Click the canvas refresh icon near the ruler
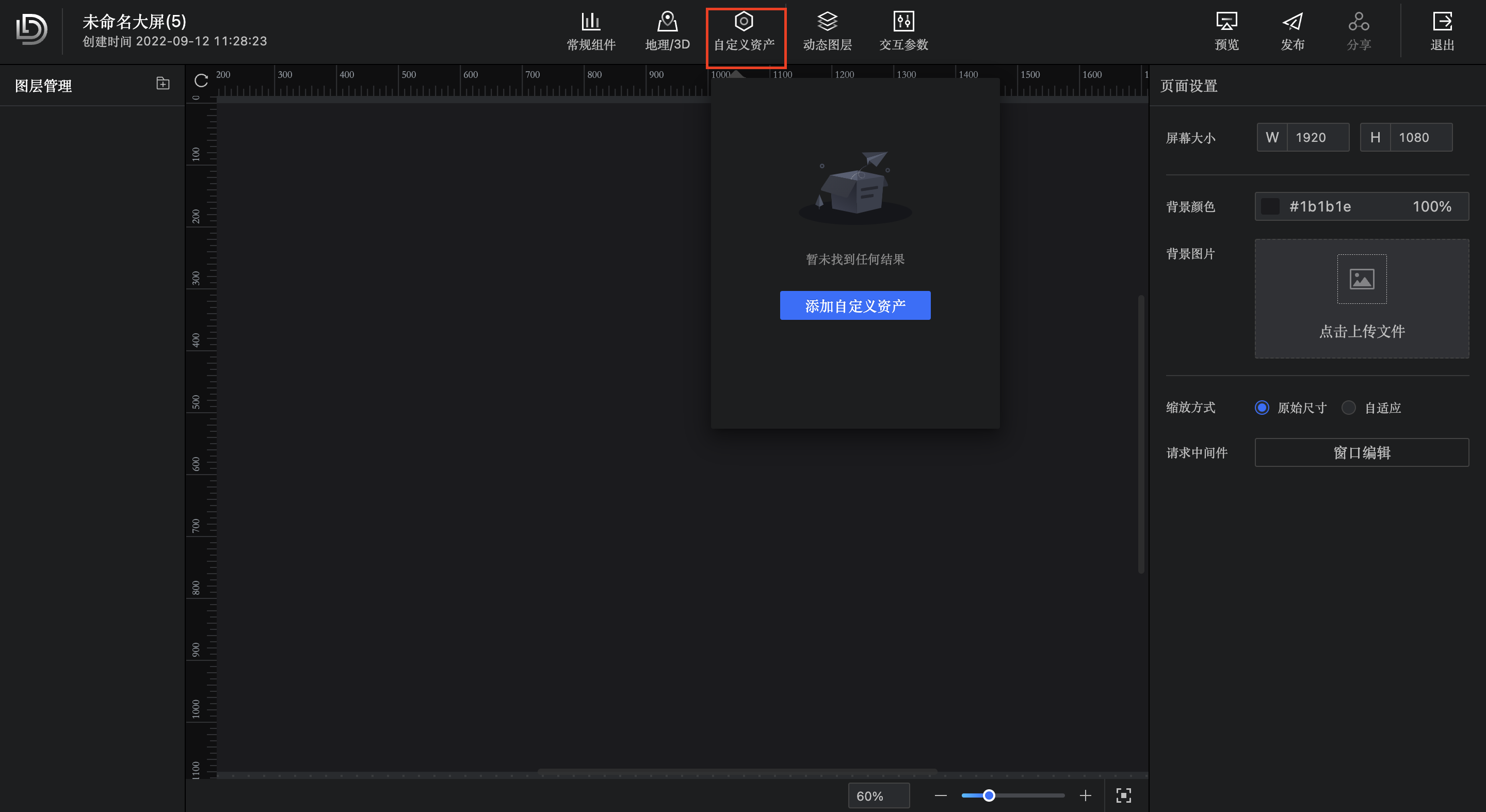The image size is (1486, 812). pos(201,81)
